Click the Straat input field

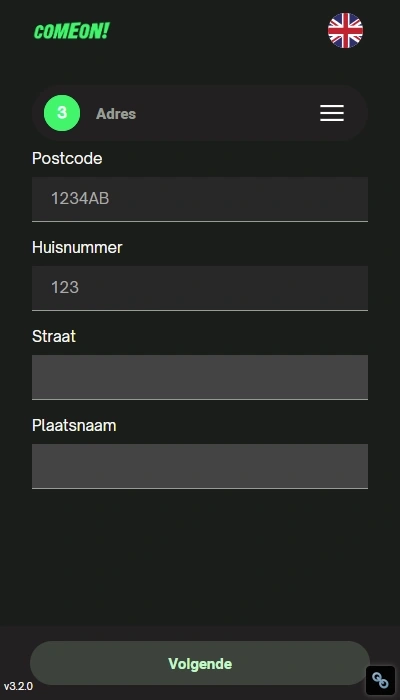pyautogui.click(x=200, y=377)
